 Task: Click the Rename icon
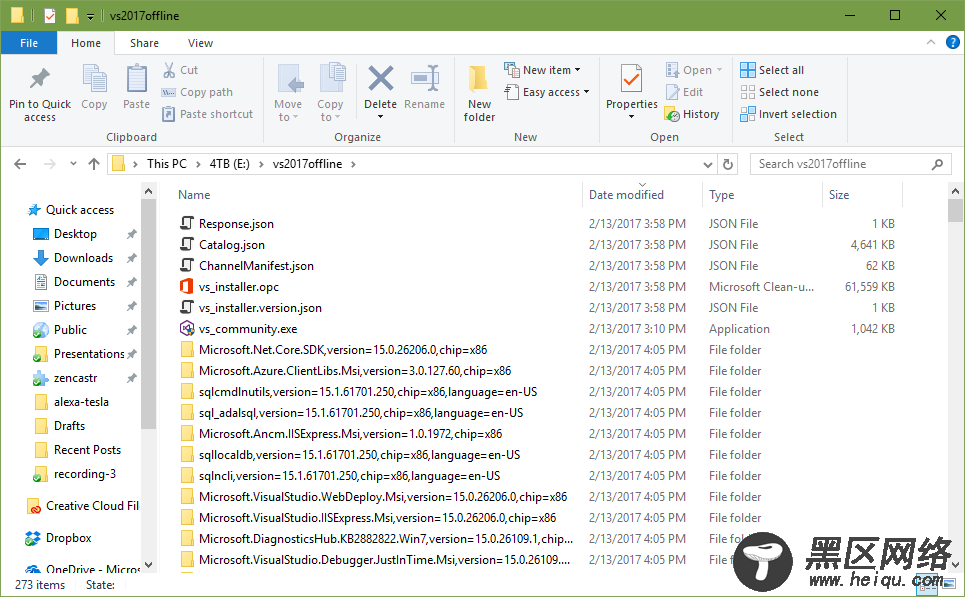[x=425, y=79]
